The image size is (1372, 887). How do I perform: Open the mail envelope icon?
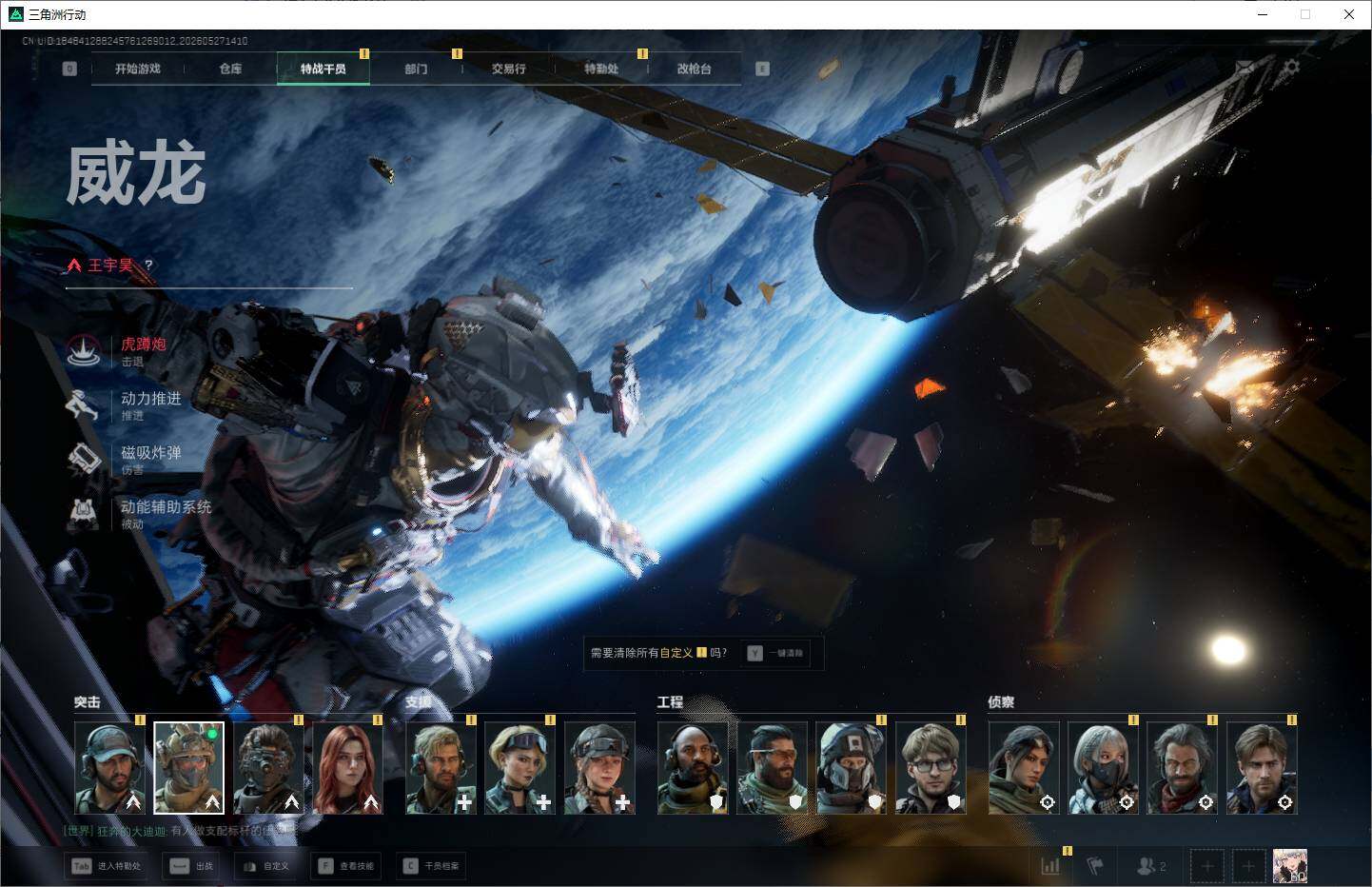tap(1245, 68)
